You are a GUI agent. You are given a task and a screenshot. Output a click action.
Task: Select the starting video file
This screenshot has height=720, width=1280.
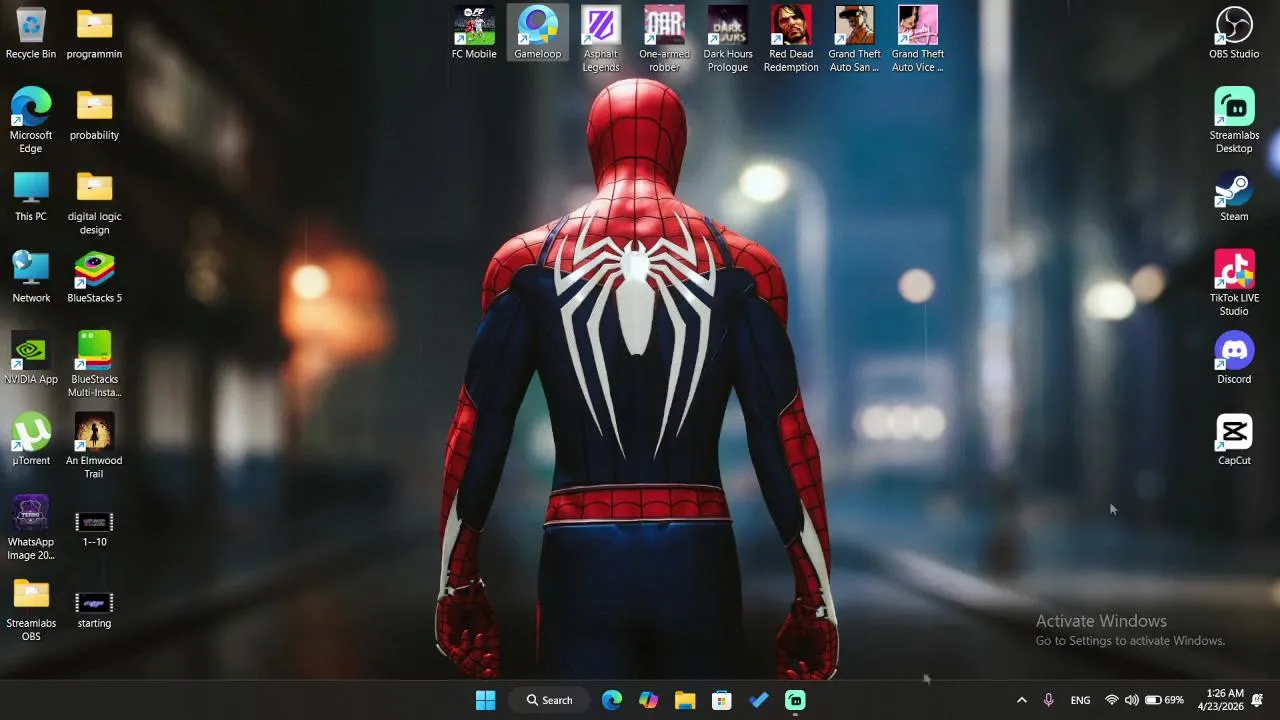point(94,609)
